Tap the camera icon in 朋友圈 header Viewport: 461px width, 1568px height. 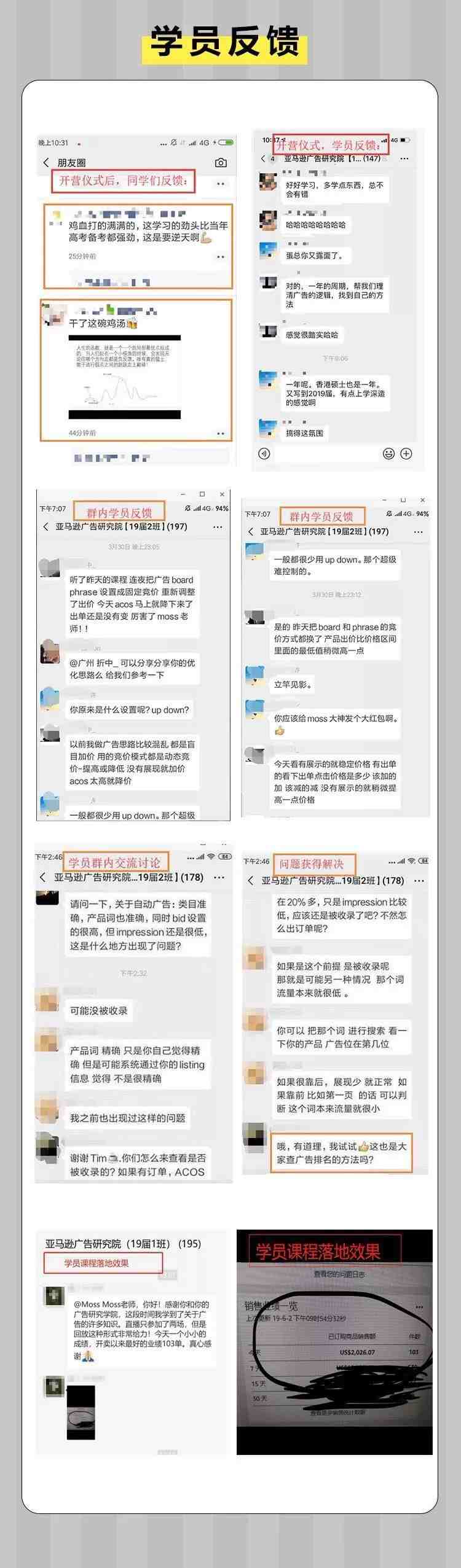(x=221, y=163)
